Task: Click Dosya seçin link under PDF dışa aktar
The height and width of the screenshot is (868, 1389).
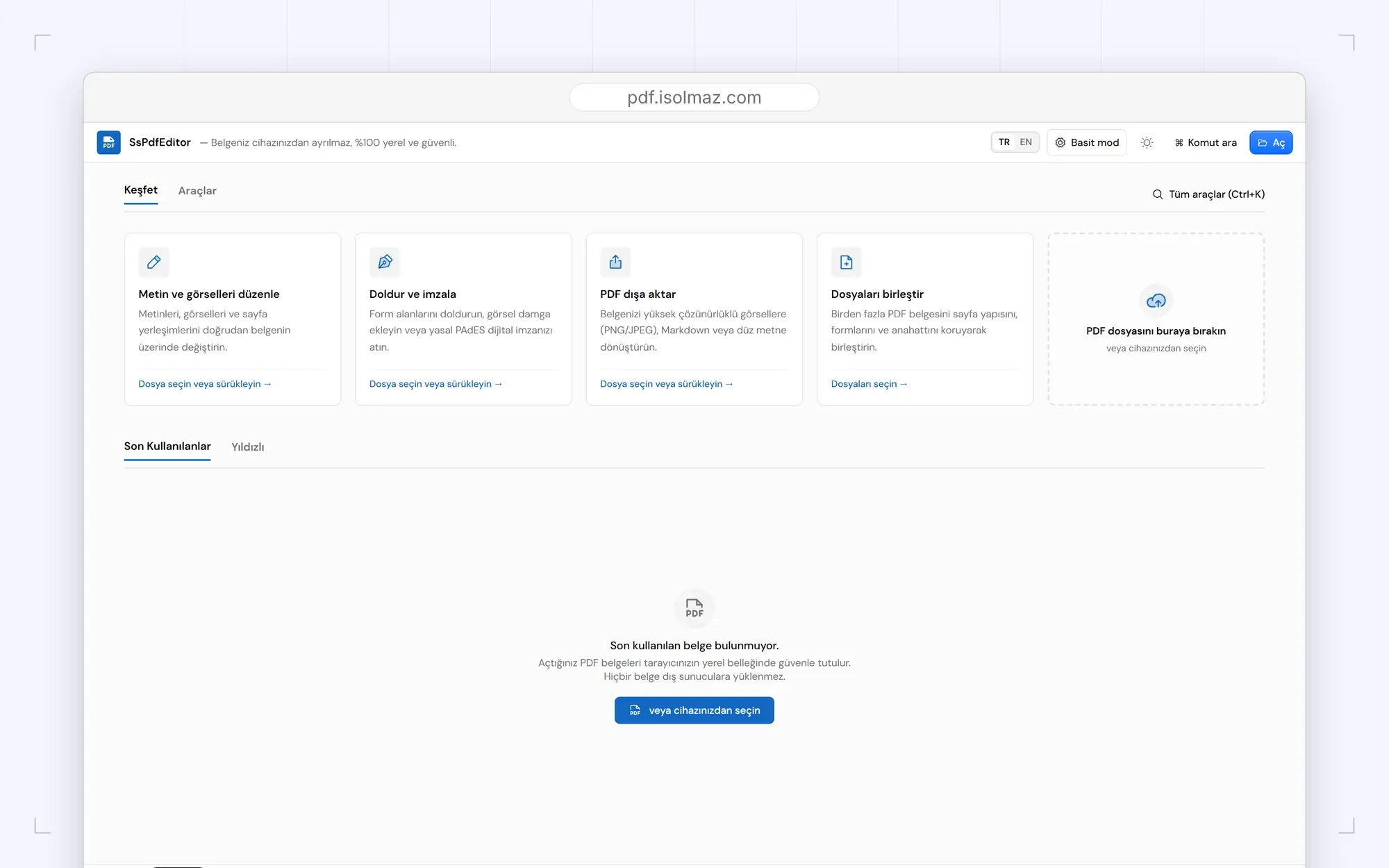Action: pos(667,384)
